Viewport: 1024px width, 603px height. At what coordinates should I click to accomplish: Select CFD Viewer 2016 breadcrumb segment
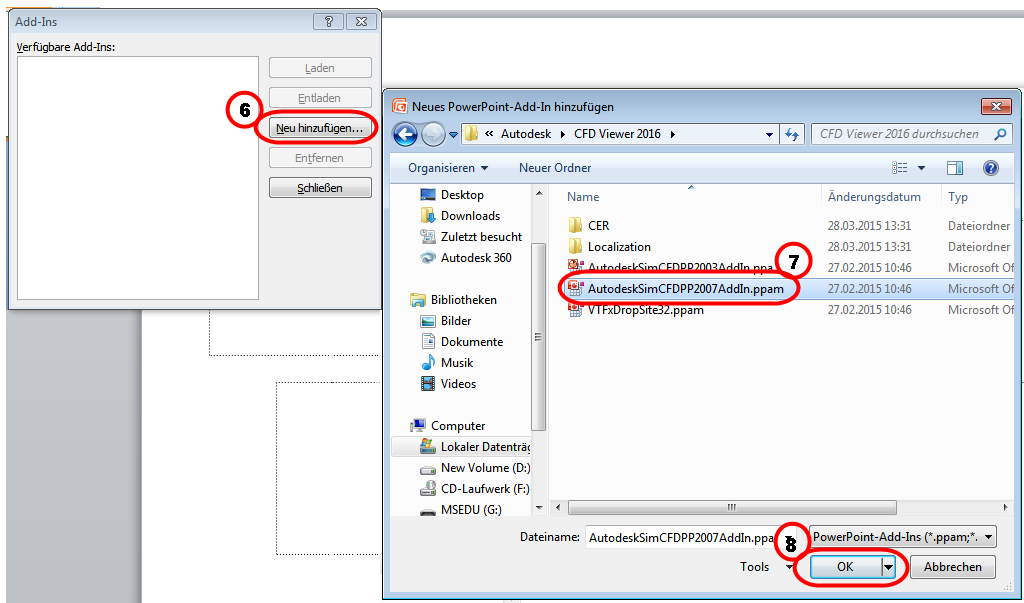617,134
